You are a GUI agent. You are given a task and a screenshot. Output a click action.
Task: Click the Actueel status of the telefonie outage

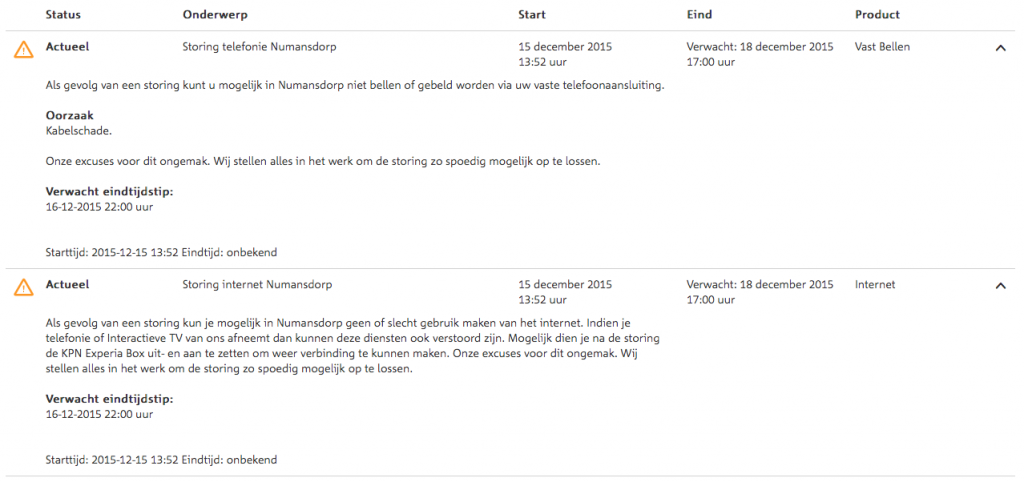[x=67, y=47]
